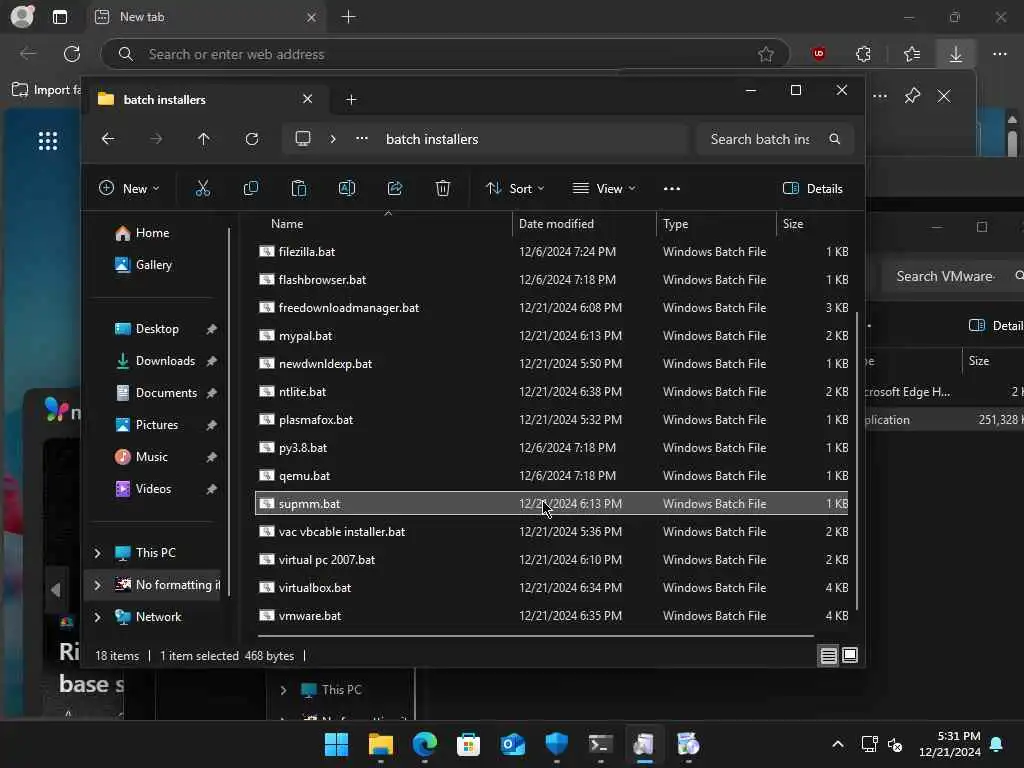This screenshot has height=768, width=1024.
Task: Open Terminal from taskbar
Action: coord(600,744)
